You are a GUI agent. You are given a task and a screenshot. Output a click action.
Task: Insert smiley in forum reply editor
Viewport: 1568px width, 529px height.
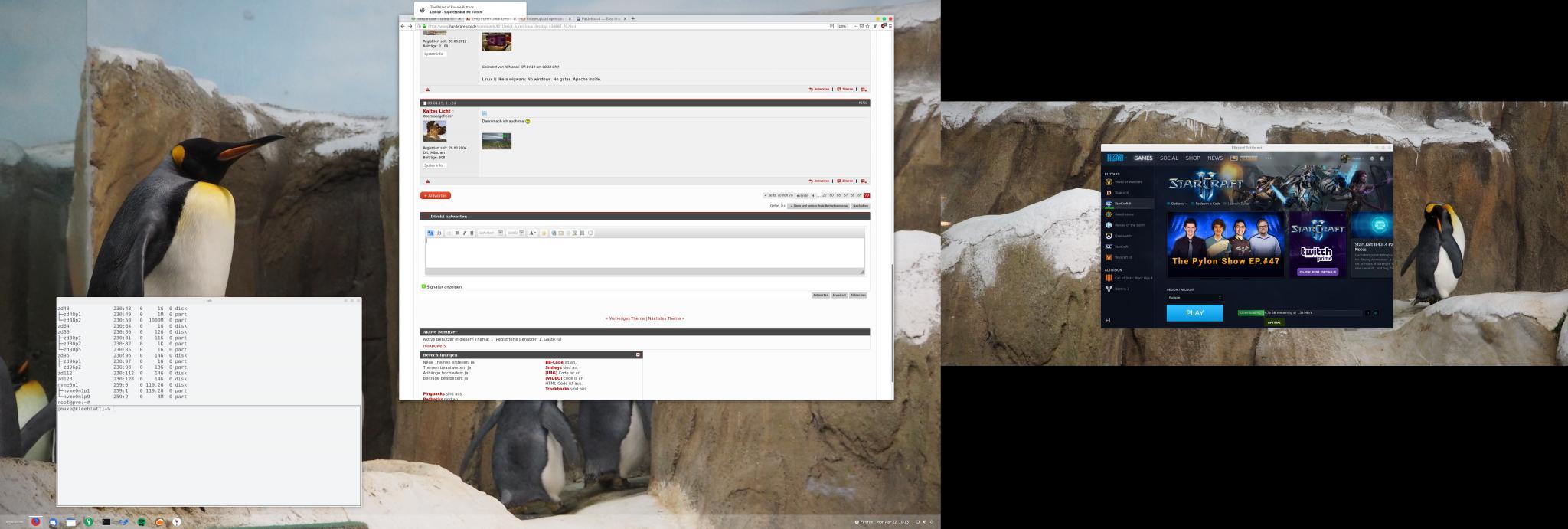coord(544,233)
